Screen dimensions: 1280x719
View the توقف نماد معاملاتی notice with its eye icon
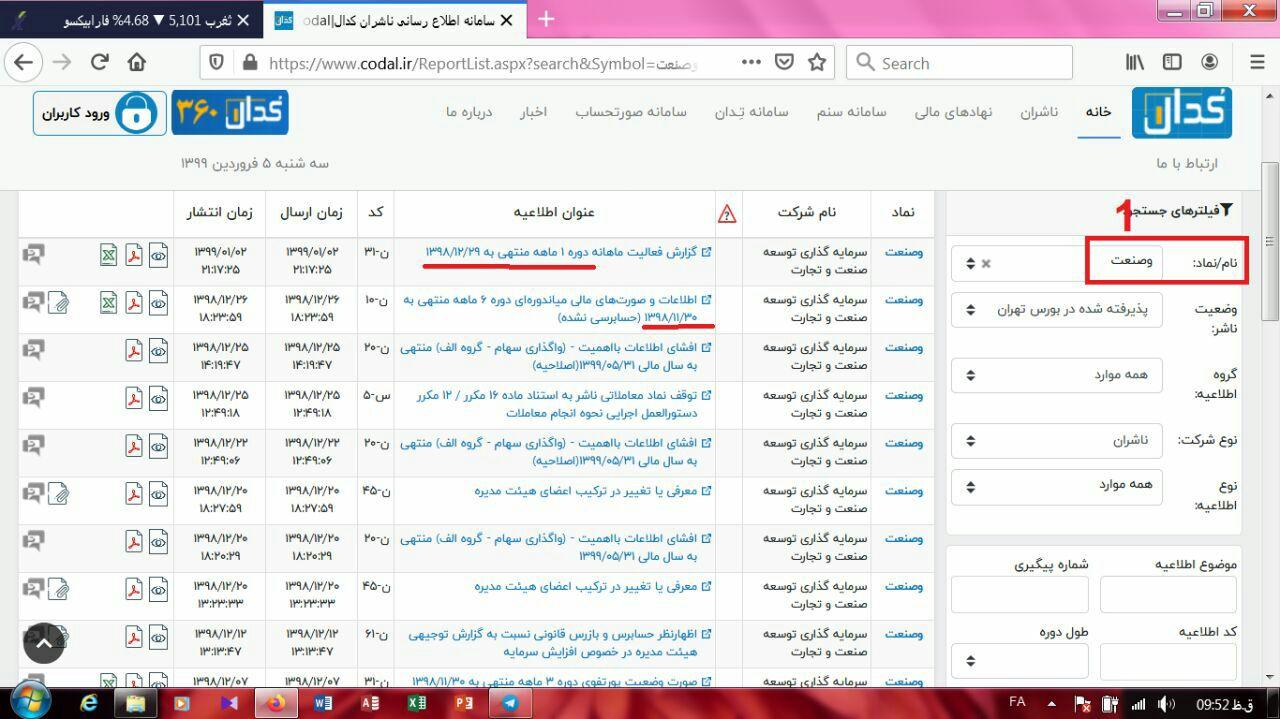[x=158, y=398]
